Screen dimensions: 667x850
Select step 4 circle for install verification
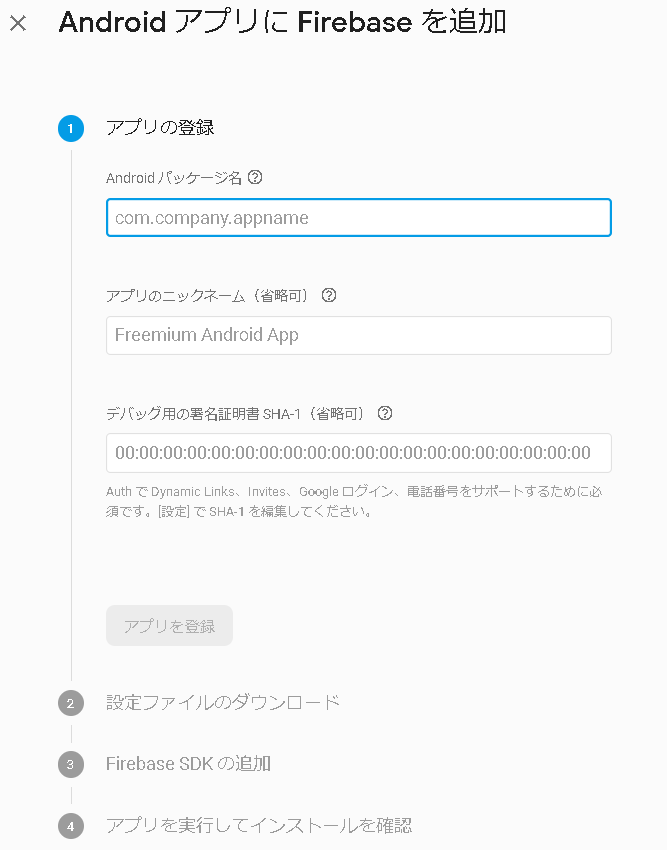tap(70, 826)
